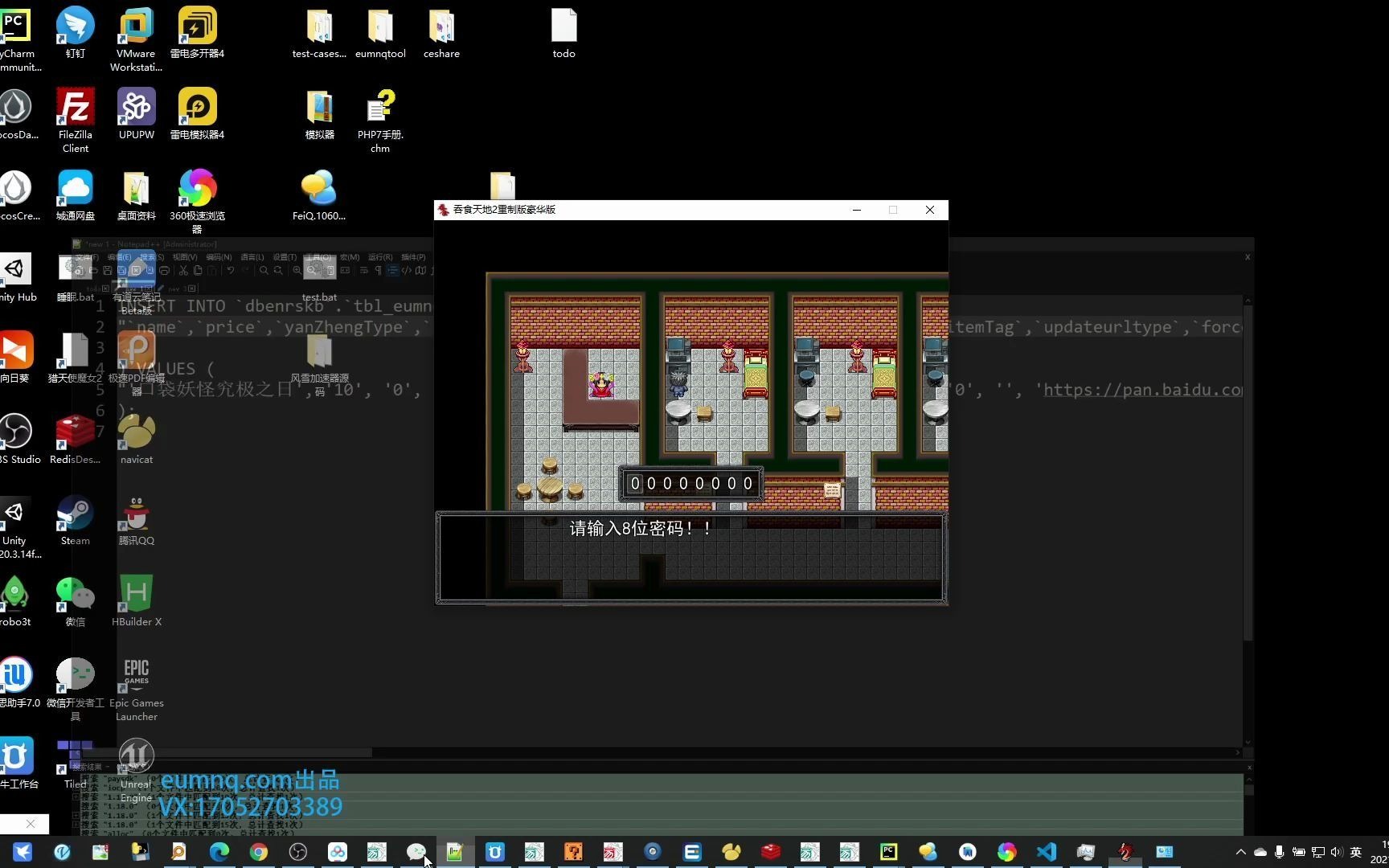Open RedisDesktop shortcut on the desktop

75,439
